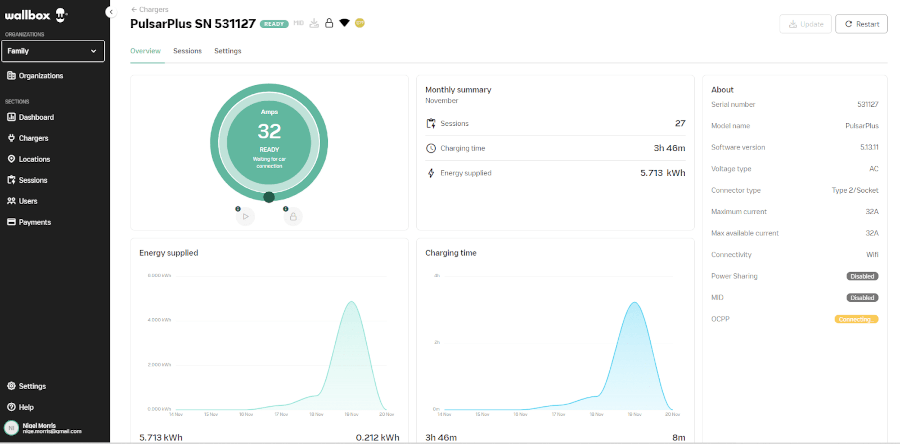Open Sessions section in sidebar
900x444 pixels.
click(x=27, y=180)
